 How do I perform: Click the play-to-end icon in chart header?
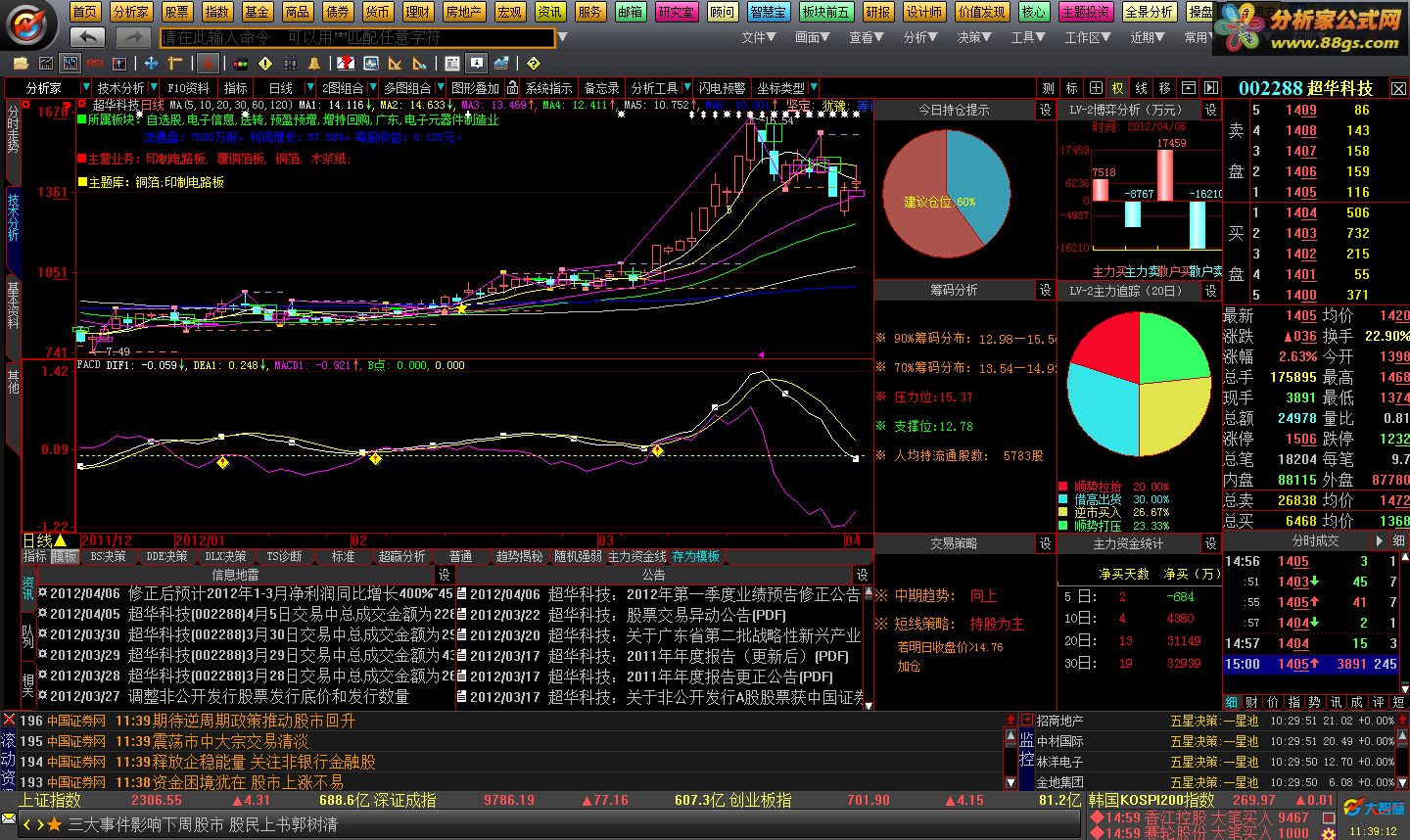(1211, 88)
